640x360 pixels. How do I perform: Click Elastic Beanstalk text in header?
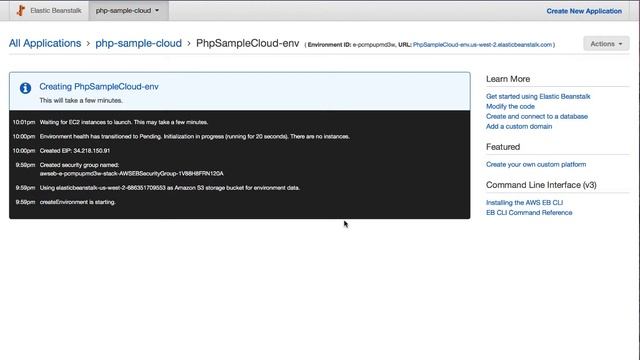56,11
